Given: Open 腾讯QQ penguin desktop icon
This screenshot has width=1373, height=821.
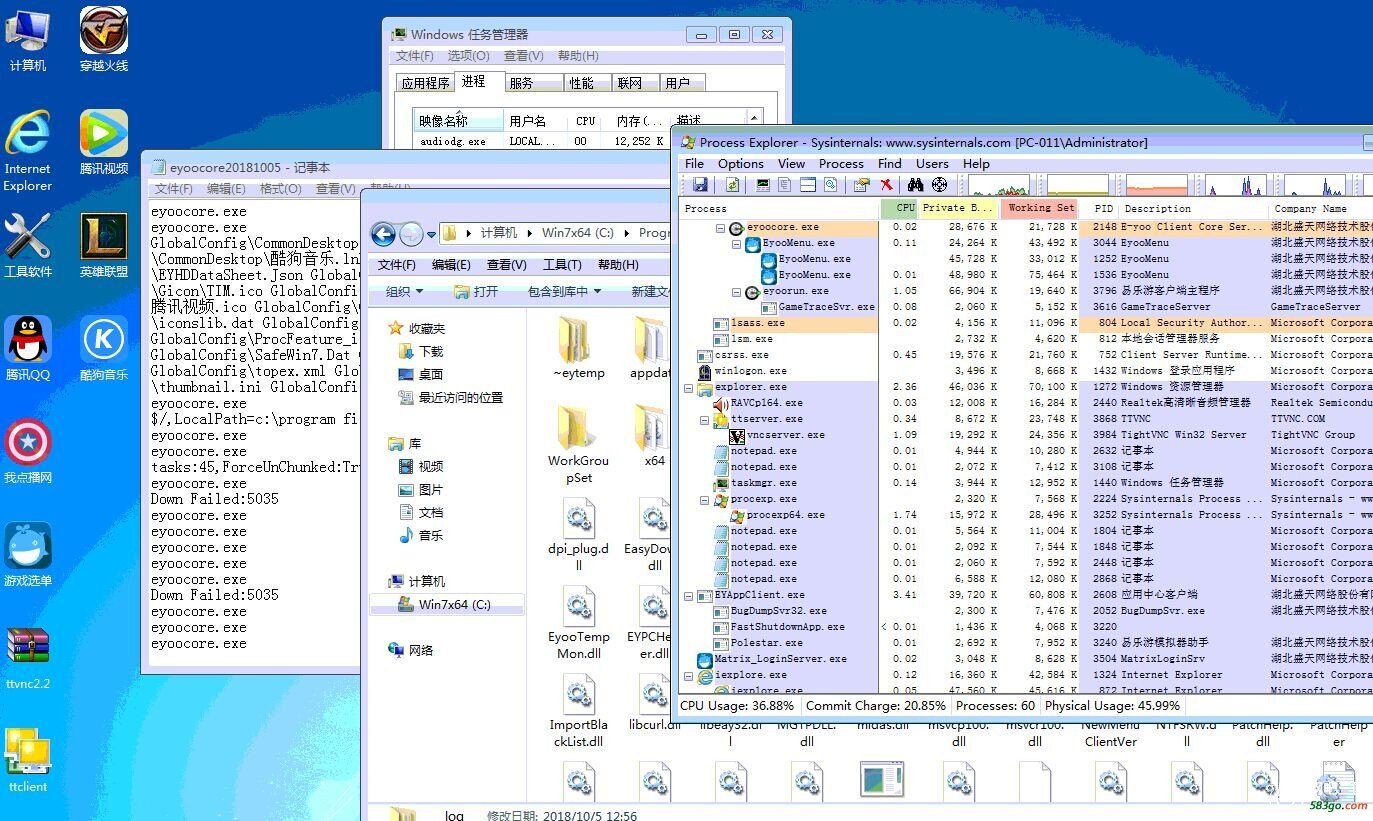Looking at the screenshot, I should click(x=27, y=349).
